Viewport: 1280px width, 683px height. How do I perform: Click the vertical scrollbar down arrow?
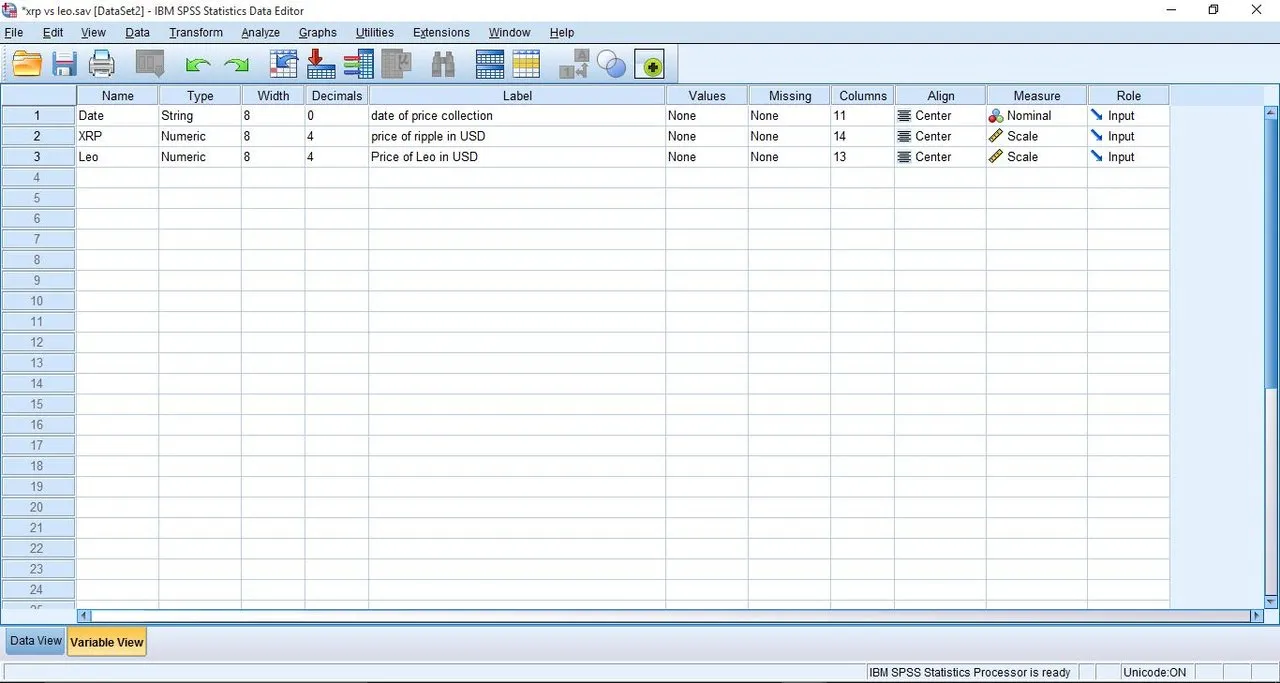click(x=1272, y=601)
